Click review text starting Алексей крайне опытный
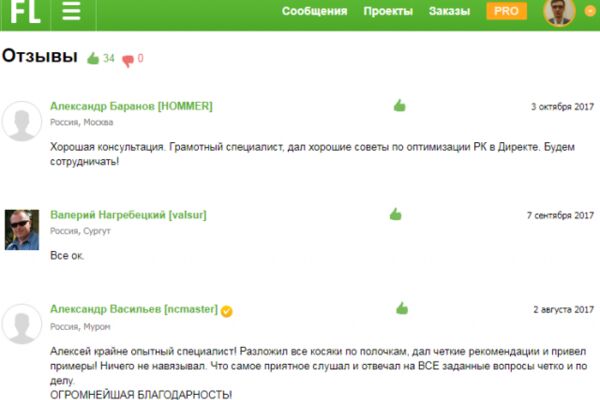The width and height of the screenshot is (600, 400). [x=318, y=366]
